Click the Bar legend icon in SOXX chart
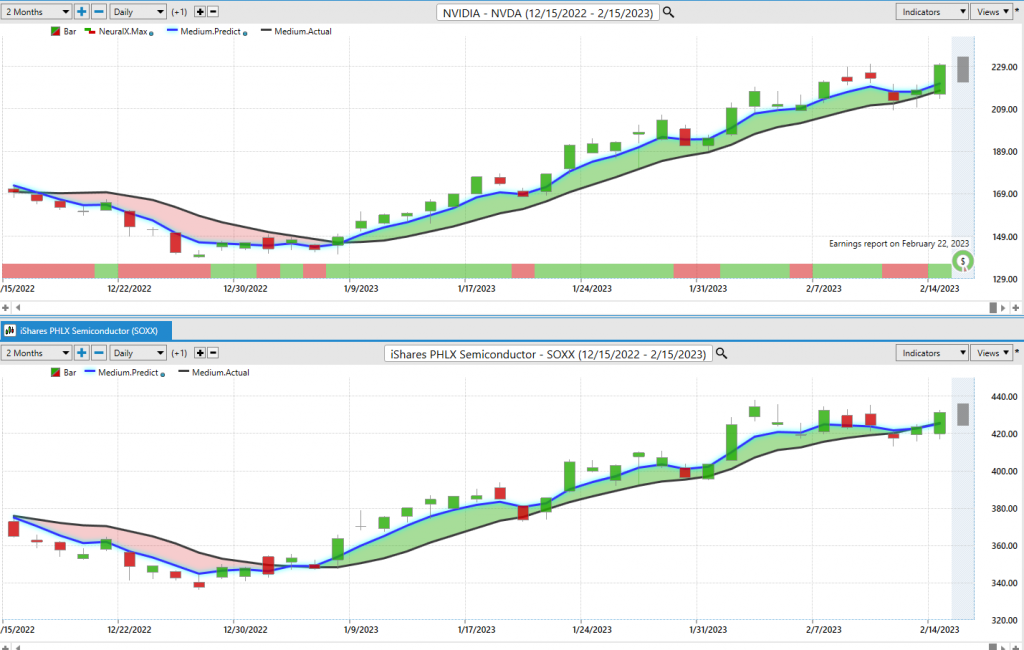 56,372
